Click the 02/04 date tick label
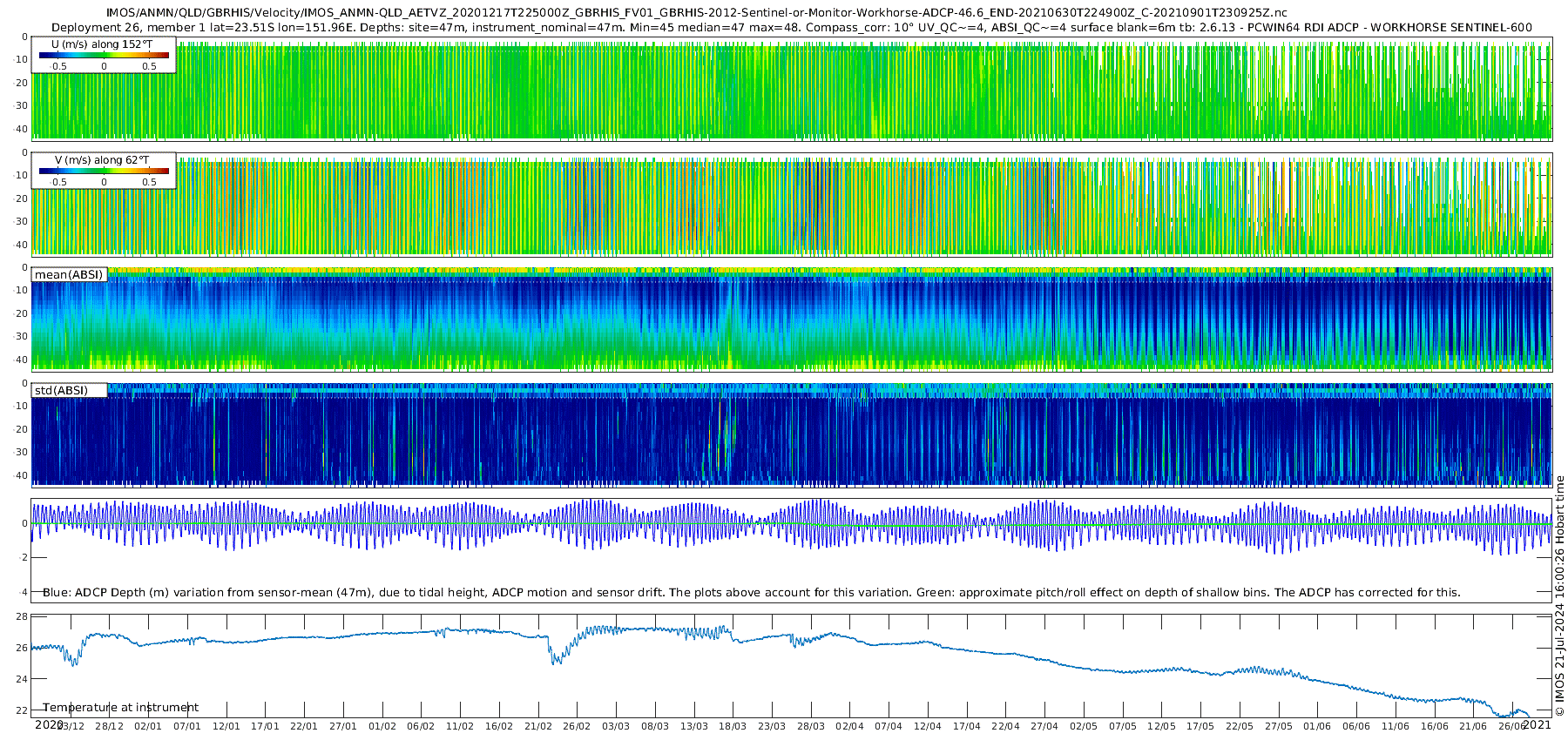 849,726
